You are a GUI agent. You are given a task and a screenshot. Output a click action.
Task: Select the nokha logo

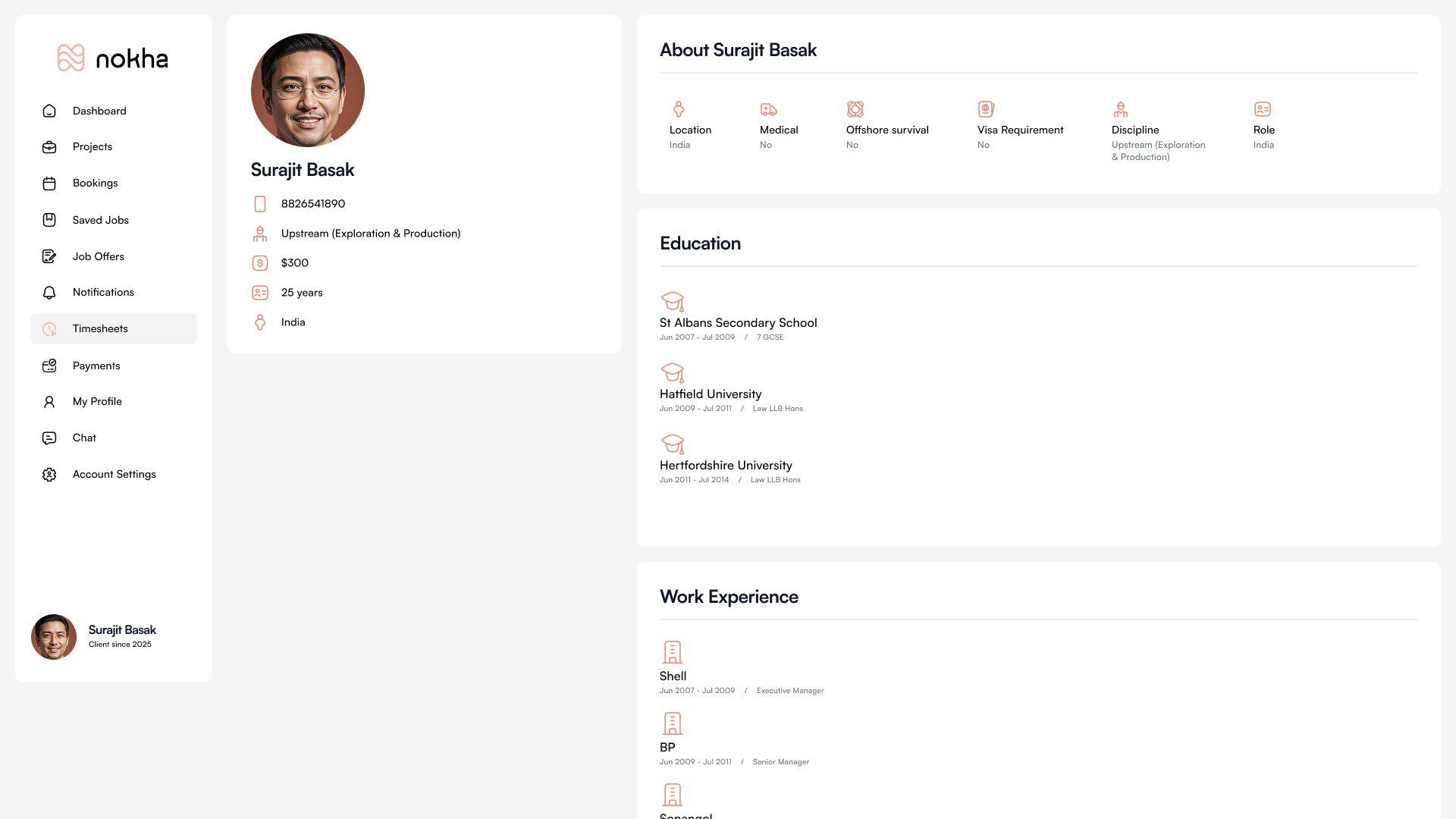point(112,58)
